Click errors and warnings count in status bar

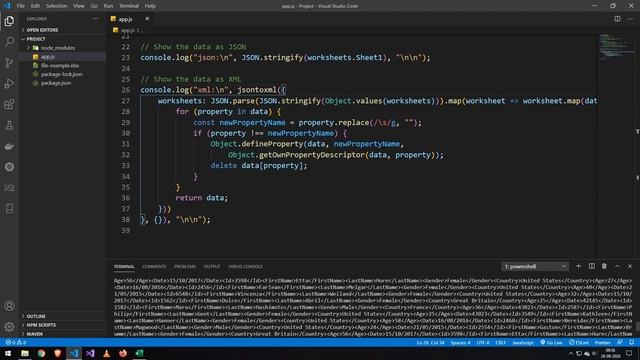(16, 342)
